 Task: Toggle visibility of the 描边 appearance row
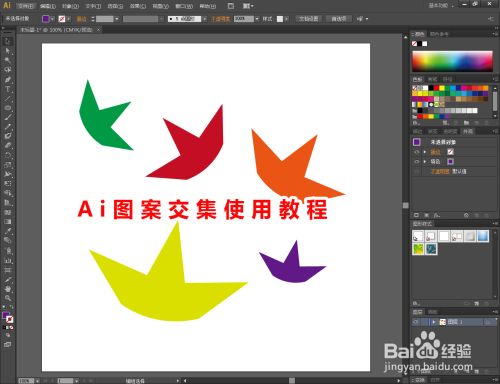[x=417, y=152]
